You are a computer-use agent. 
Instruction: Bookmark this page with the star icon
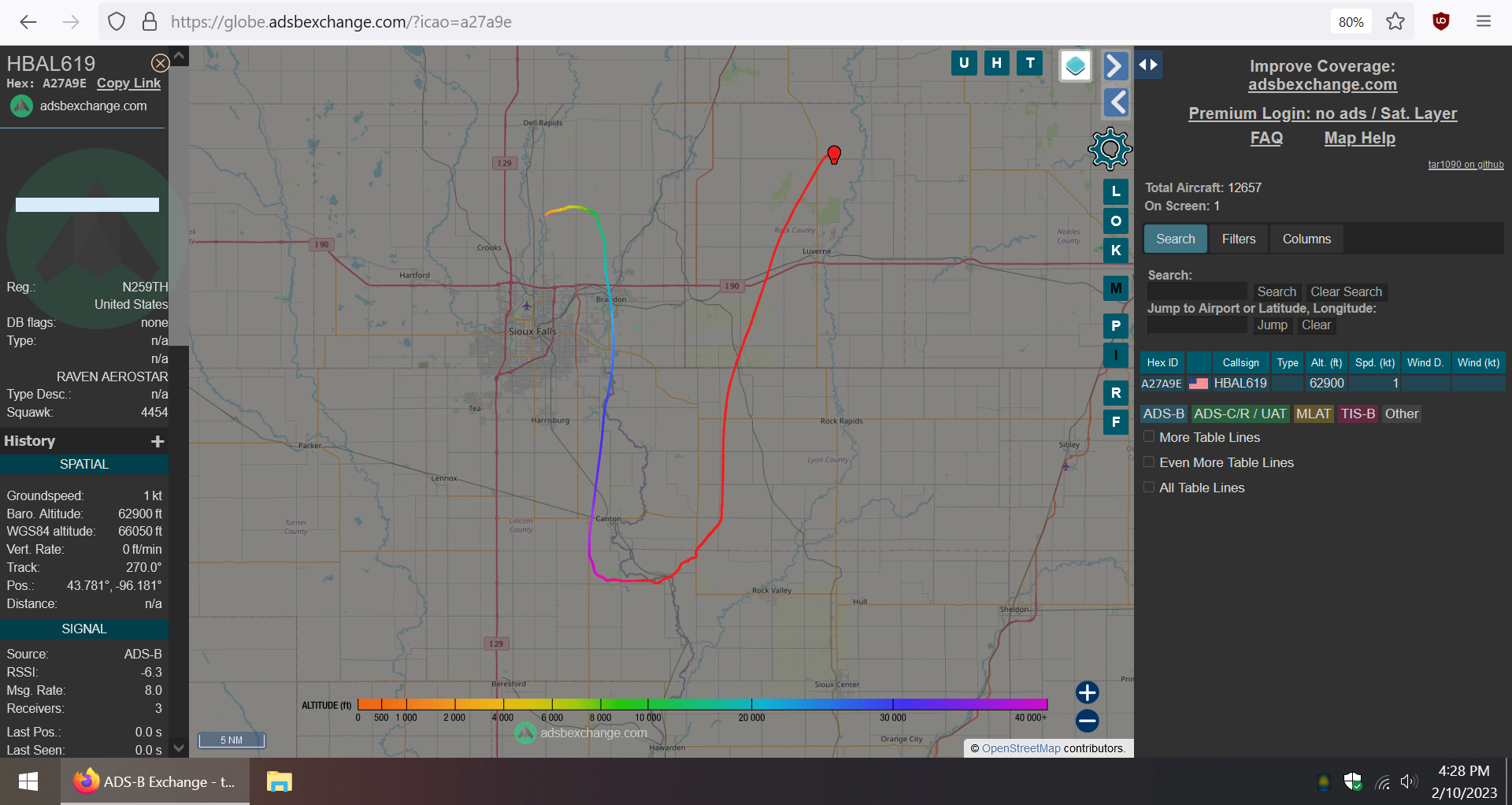tap(1395, 22)
